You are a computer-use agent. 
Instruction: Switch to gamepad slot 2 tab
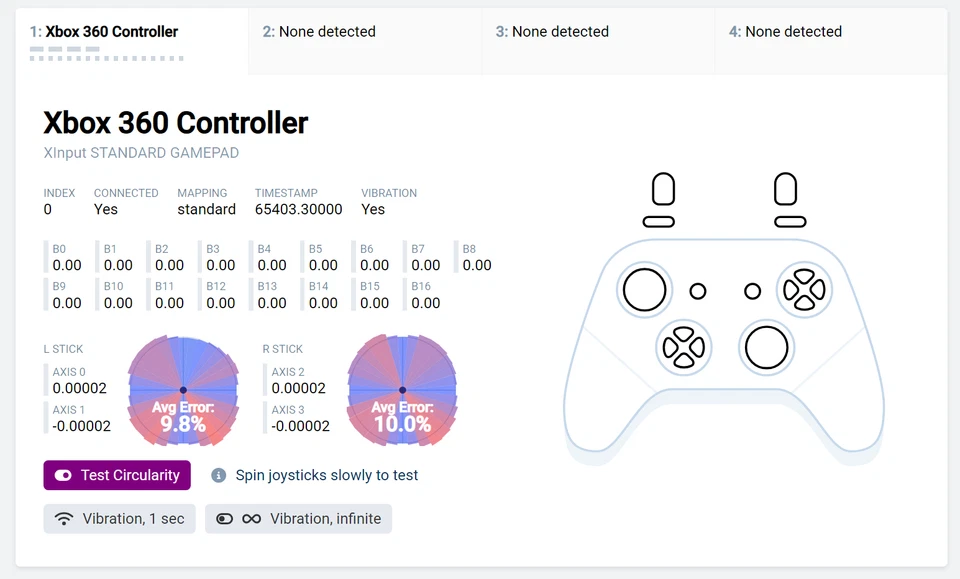tap(365, 42)
